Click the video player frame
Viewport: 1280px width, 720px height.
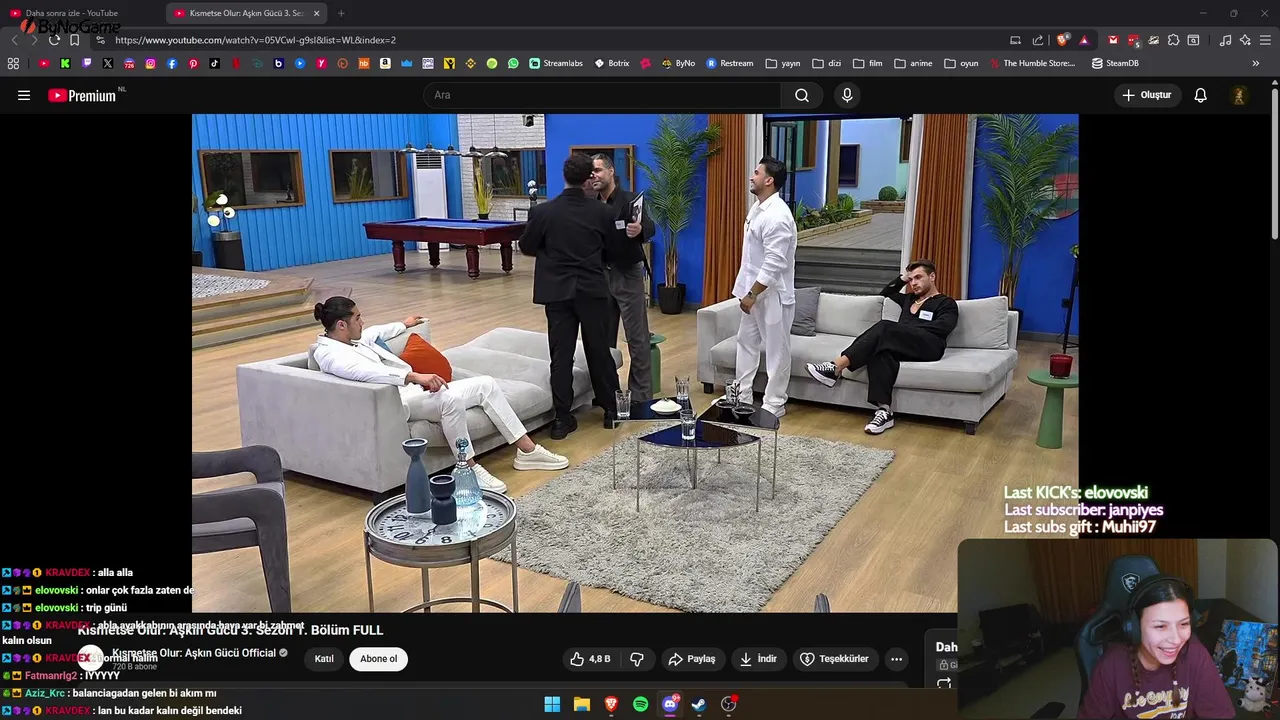(635, 362)
